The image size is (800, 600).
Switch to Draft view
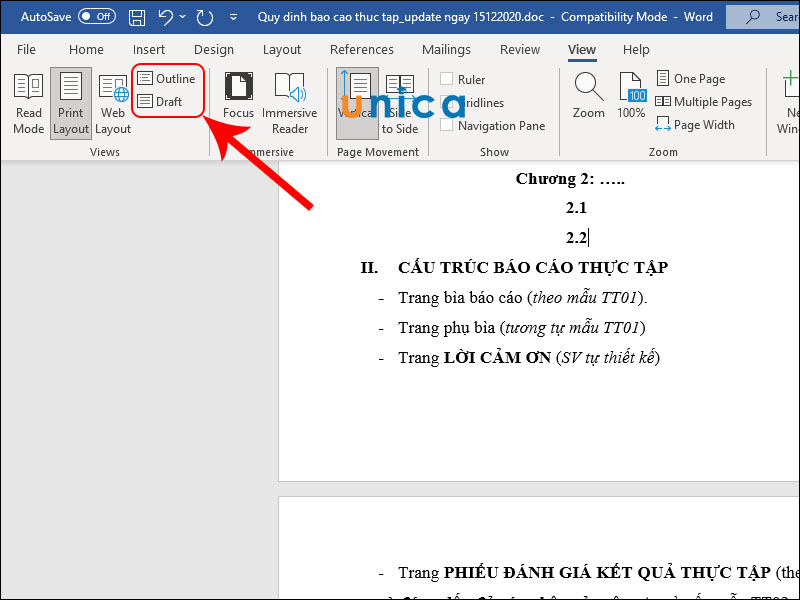160,102
